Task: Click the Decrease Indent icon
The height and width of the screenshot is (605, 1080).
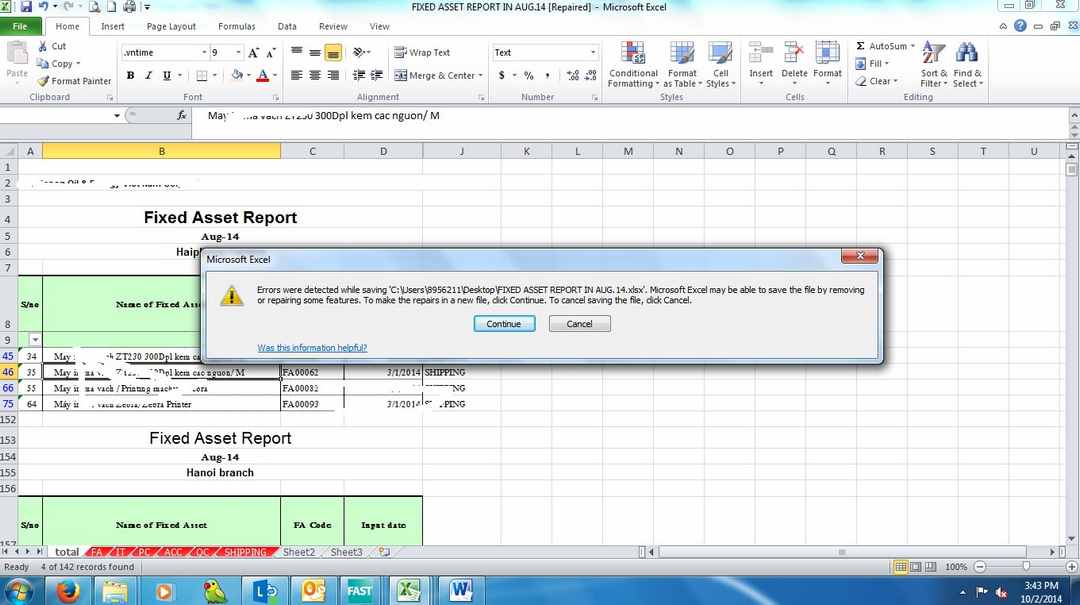Action: coord(359,75)
